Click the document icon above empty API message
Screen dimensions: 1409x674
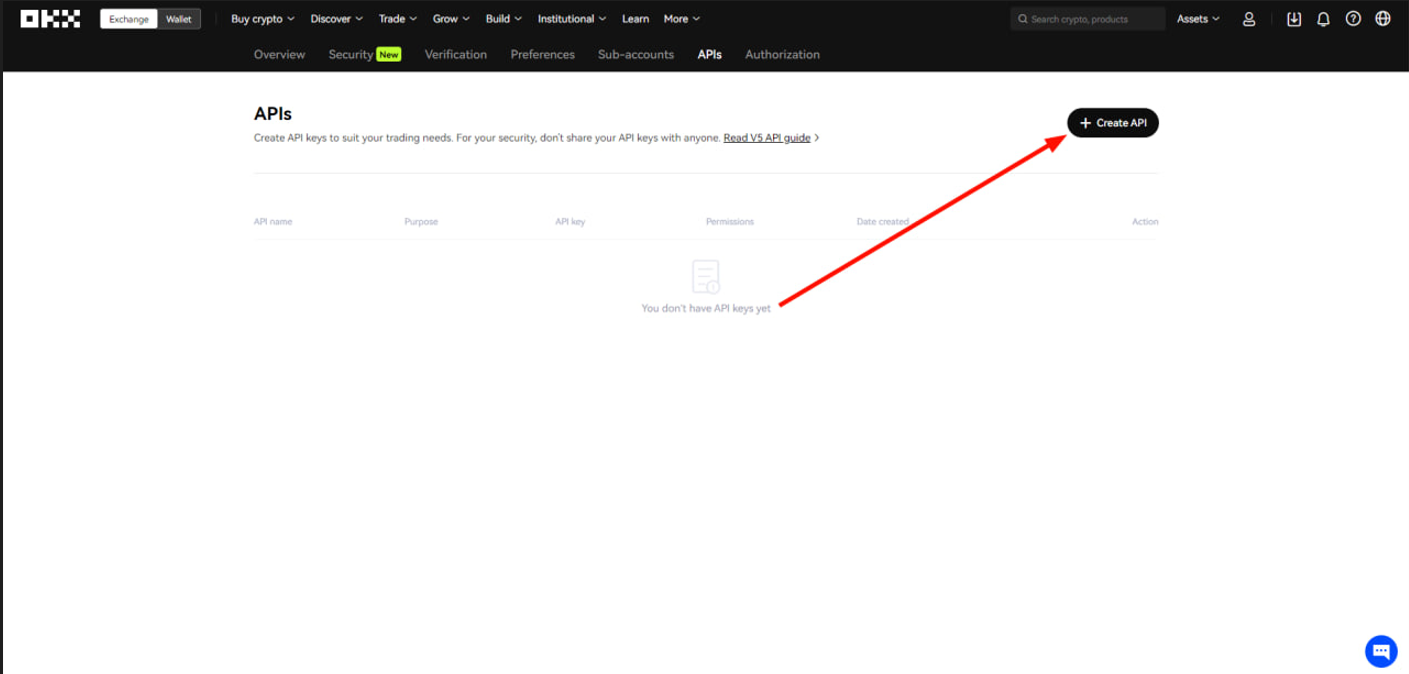click(705, 277)
